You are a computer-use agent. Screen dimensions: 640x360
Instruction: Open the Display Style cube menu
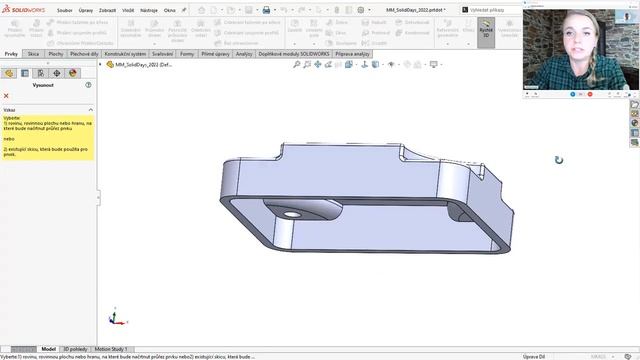click(x=375, y=64)
